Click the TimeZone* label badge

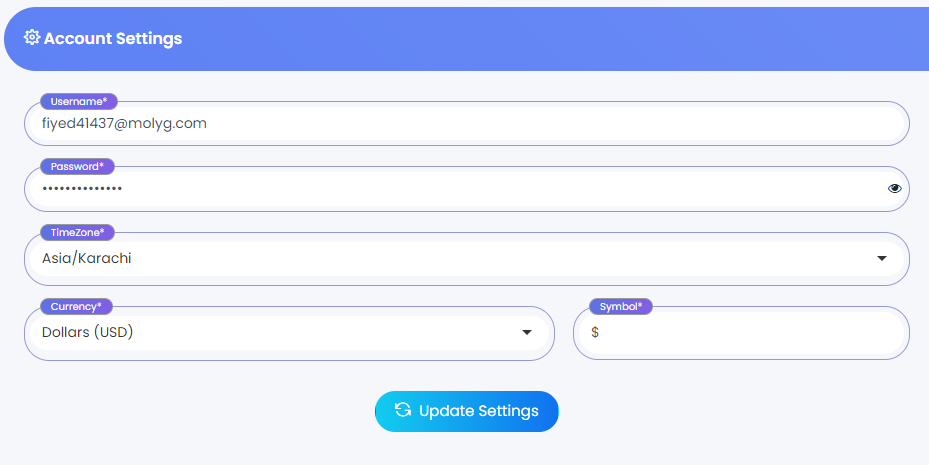(x=78, y=232)
